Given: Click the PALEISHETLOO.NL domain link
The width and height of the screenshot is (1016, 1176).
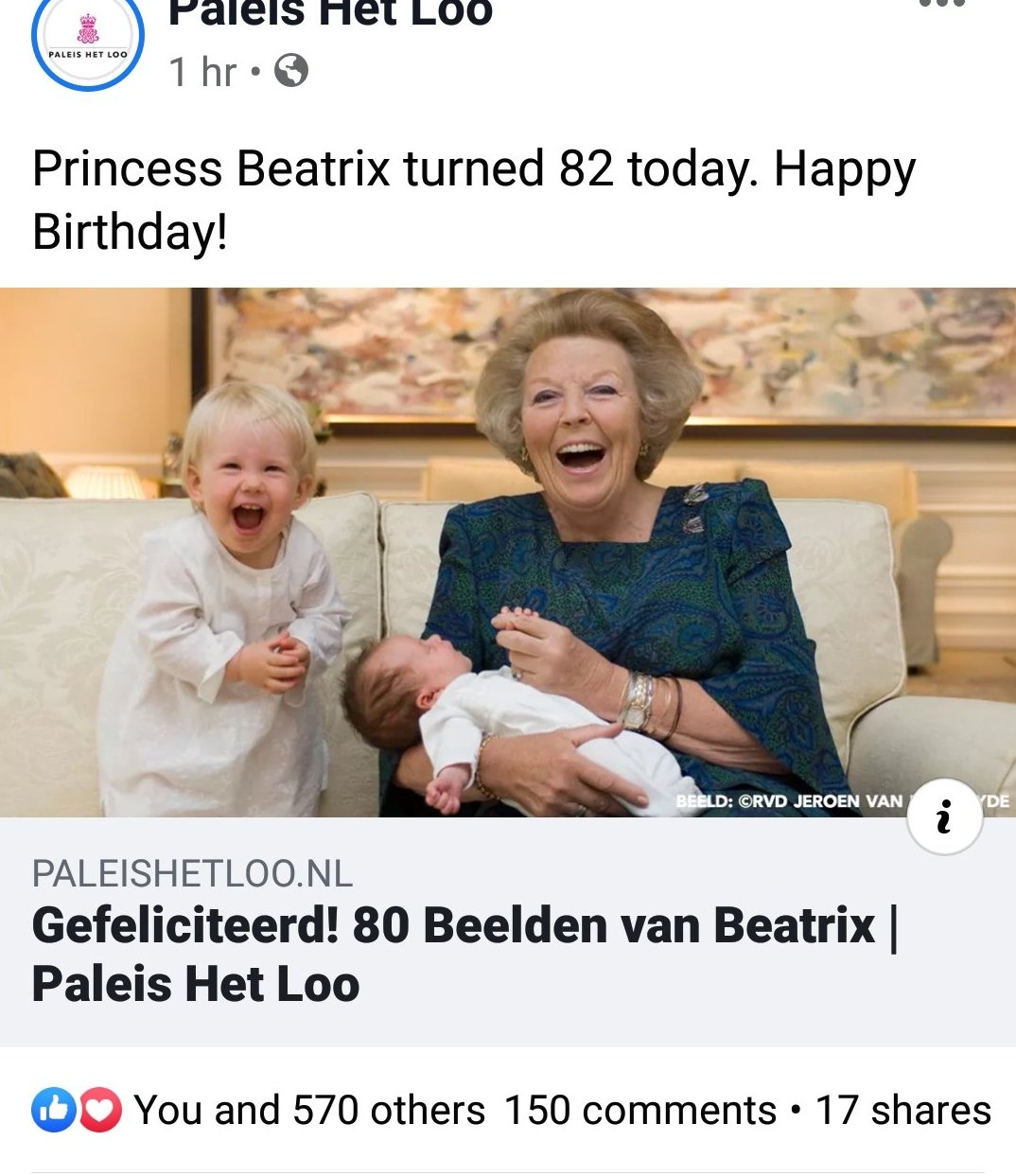Looking at the screenshot, I should pyautogui.click(x=192, y=874).
